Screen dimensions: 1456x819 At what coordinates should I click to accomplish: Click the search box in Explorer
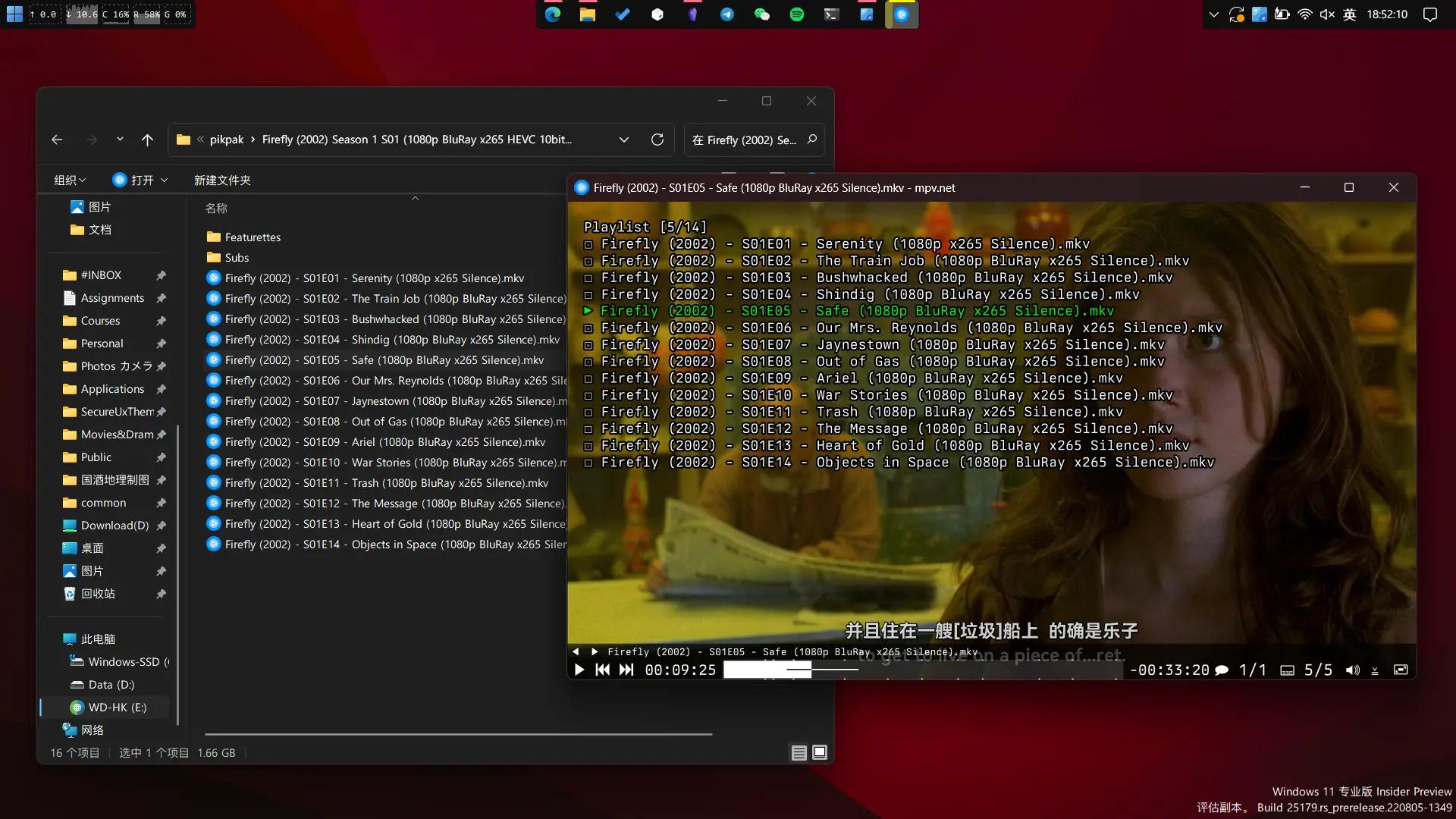tap(754, 140)
